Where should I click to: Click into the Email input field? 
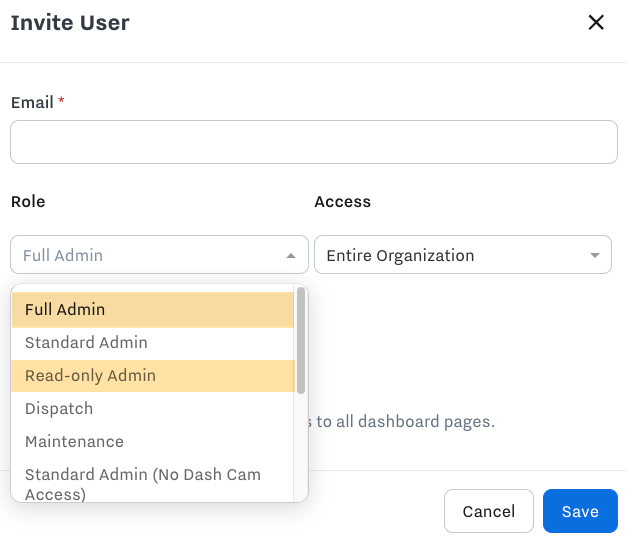click(313, 142)
